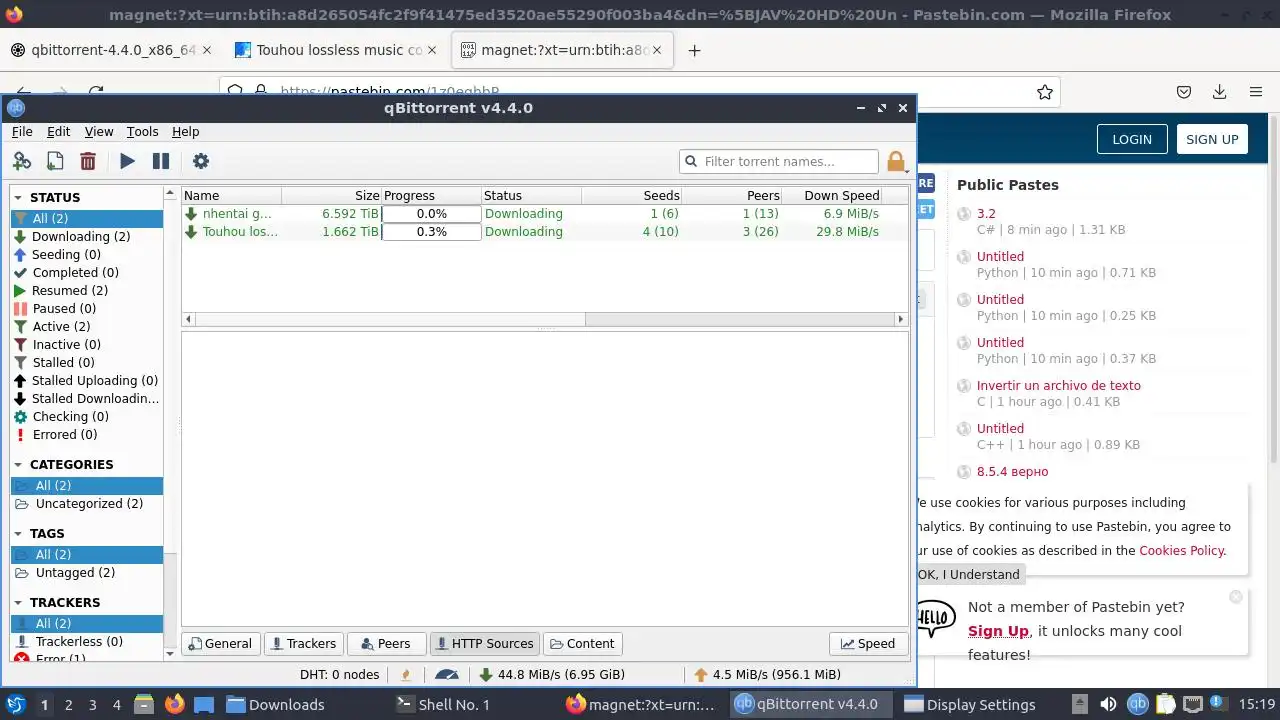Viewport: 1280px width, 720px height.
Task: Click the Pocket save icon in Firefox
Action: click(x=1184, y=92)
